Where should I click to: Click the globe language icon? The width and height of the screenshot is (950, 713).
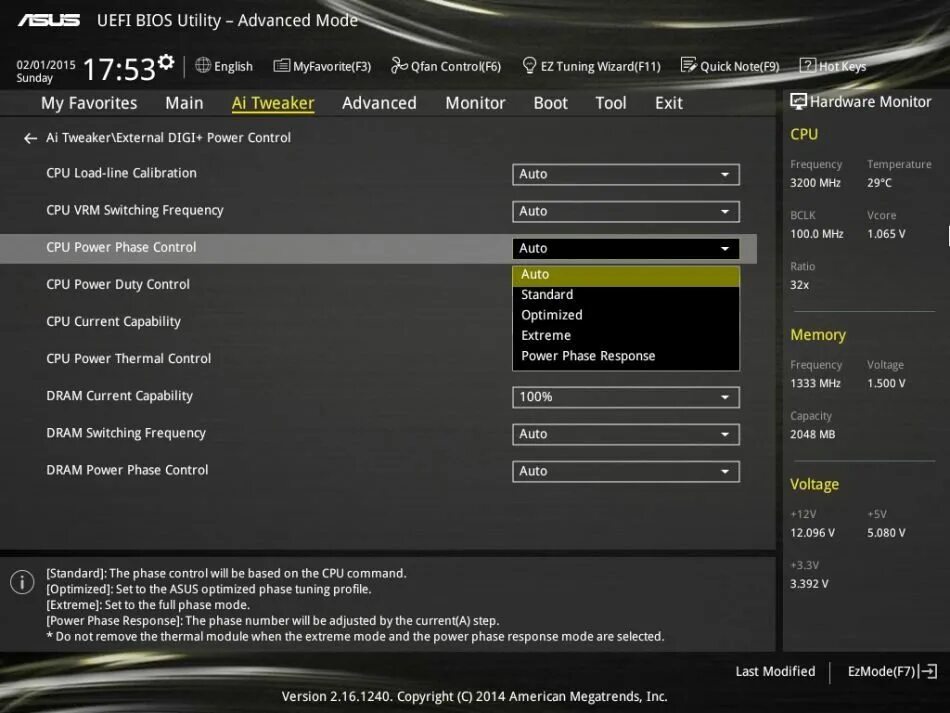[203, 65]
